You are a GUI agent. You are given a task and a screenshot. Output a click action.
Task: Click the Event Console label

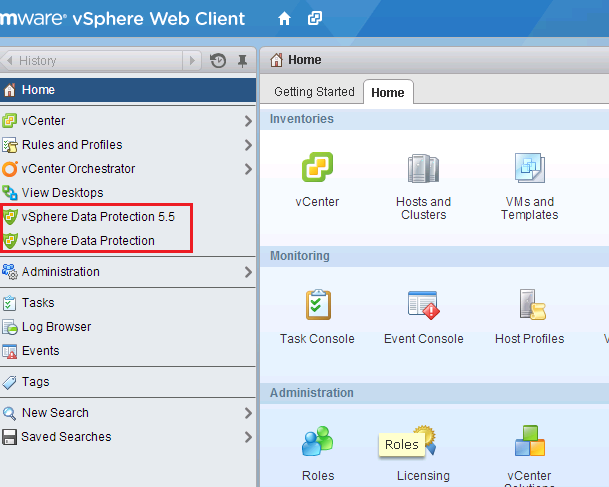[x=424, y=339]
